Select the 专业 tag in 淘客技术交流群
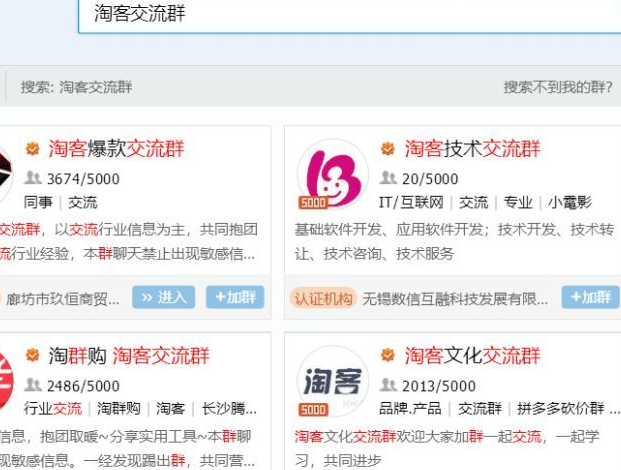This screenshot has width=621, height=470. pos(518,202)
